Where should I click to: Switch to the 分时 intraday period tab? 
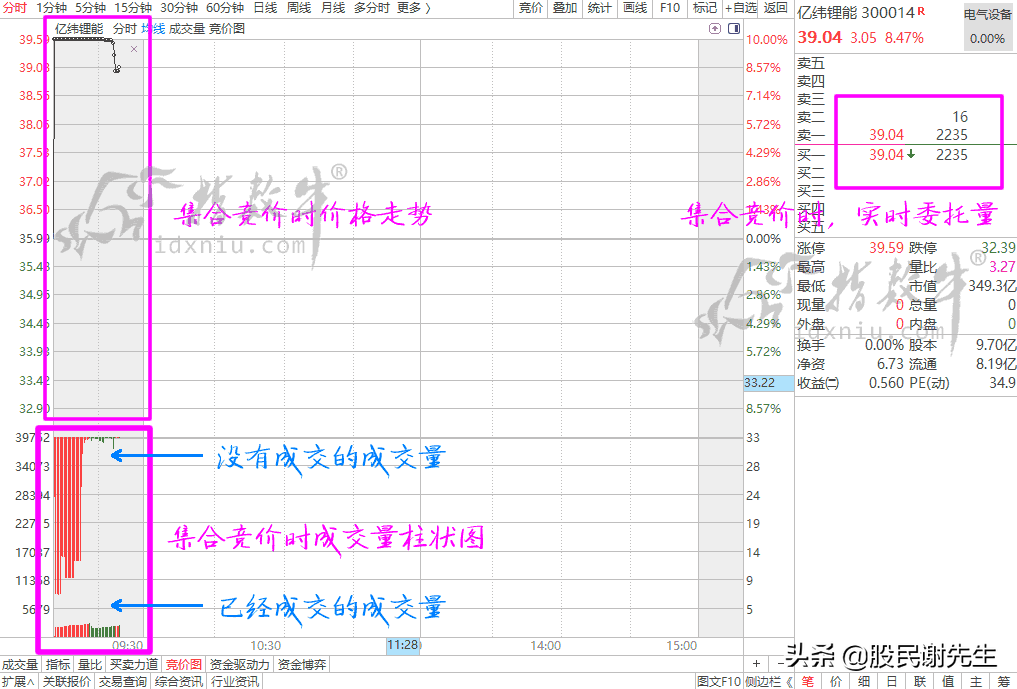pyautogui.click(x=15, y=8)
